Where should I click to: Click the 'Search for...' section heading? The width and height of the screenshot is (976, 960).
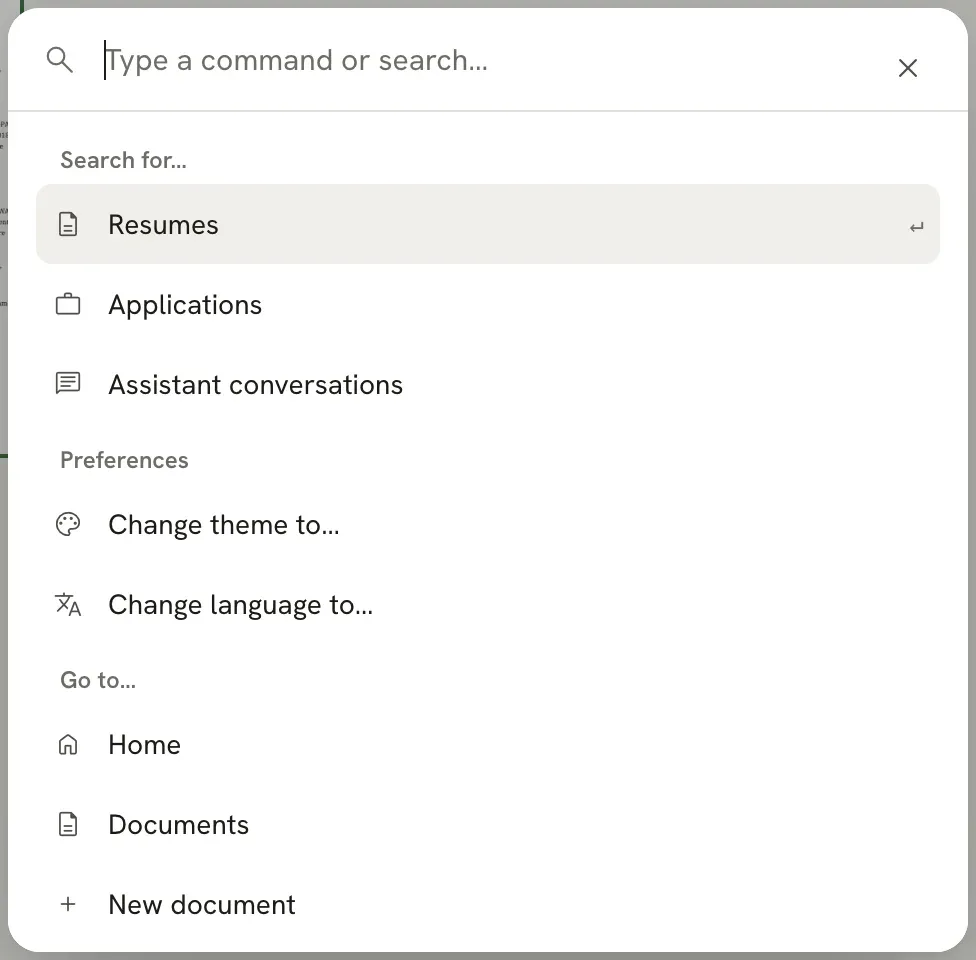tap(123, 160)
